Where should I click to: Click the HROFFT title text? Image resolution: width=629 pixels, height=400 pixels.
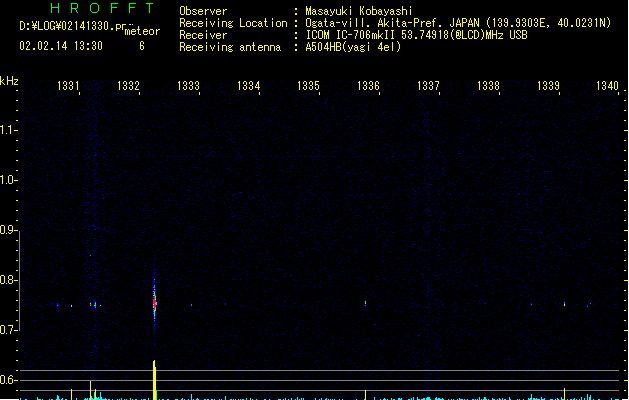(102, 8)
